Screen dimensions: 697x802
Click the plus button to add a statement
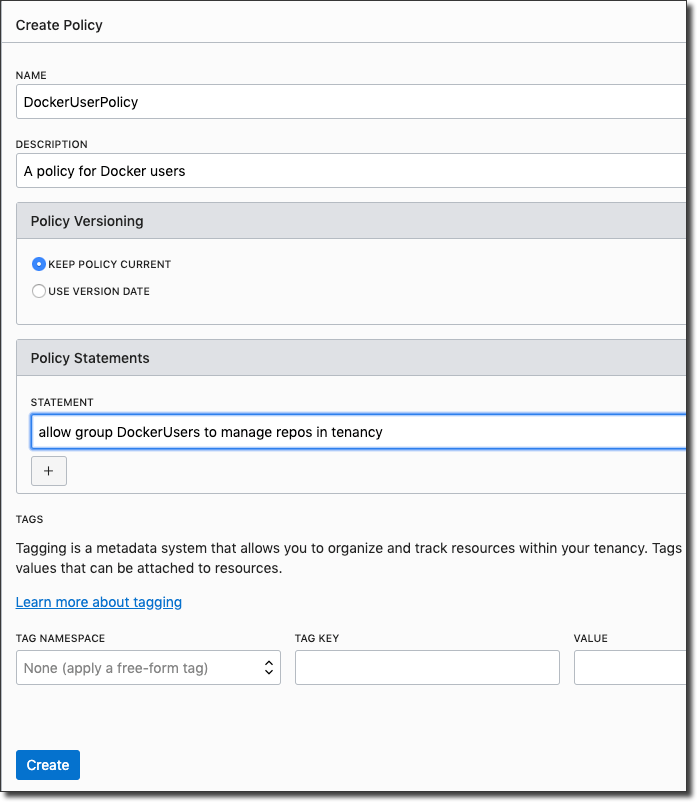click(x=49, y=471)
